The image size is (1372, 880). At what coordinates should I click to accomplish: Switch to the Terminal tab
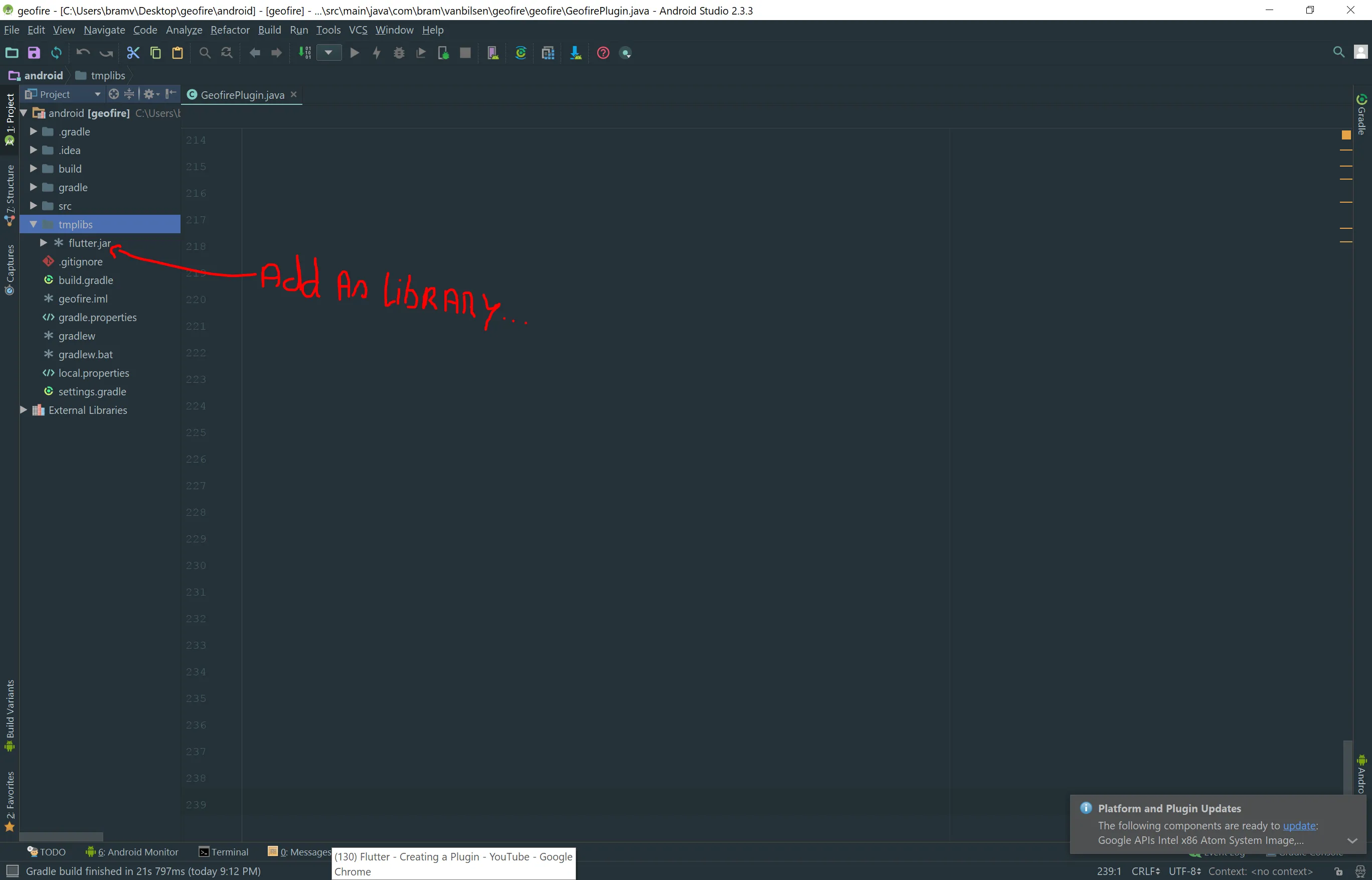click(x=223, y=852)
